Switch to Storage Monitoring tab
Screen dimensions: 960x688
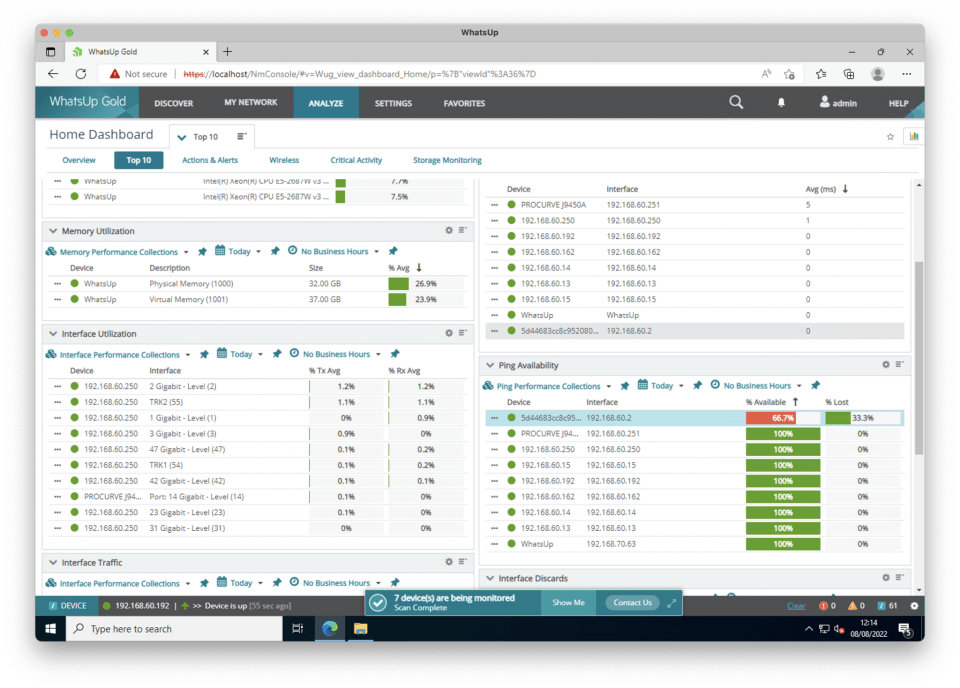[x=447, y=160]
